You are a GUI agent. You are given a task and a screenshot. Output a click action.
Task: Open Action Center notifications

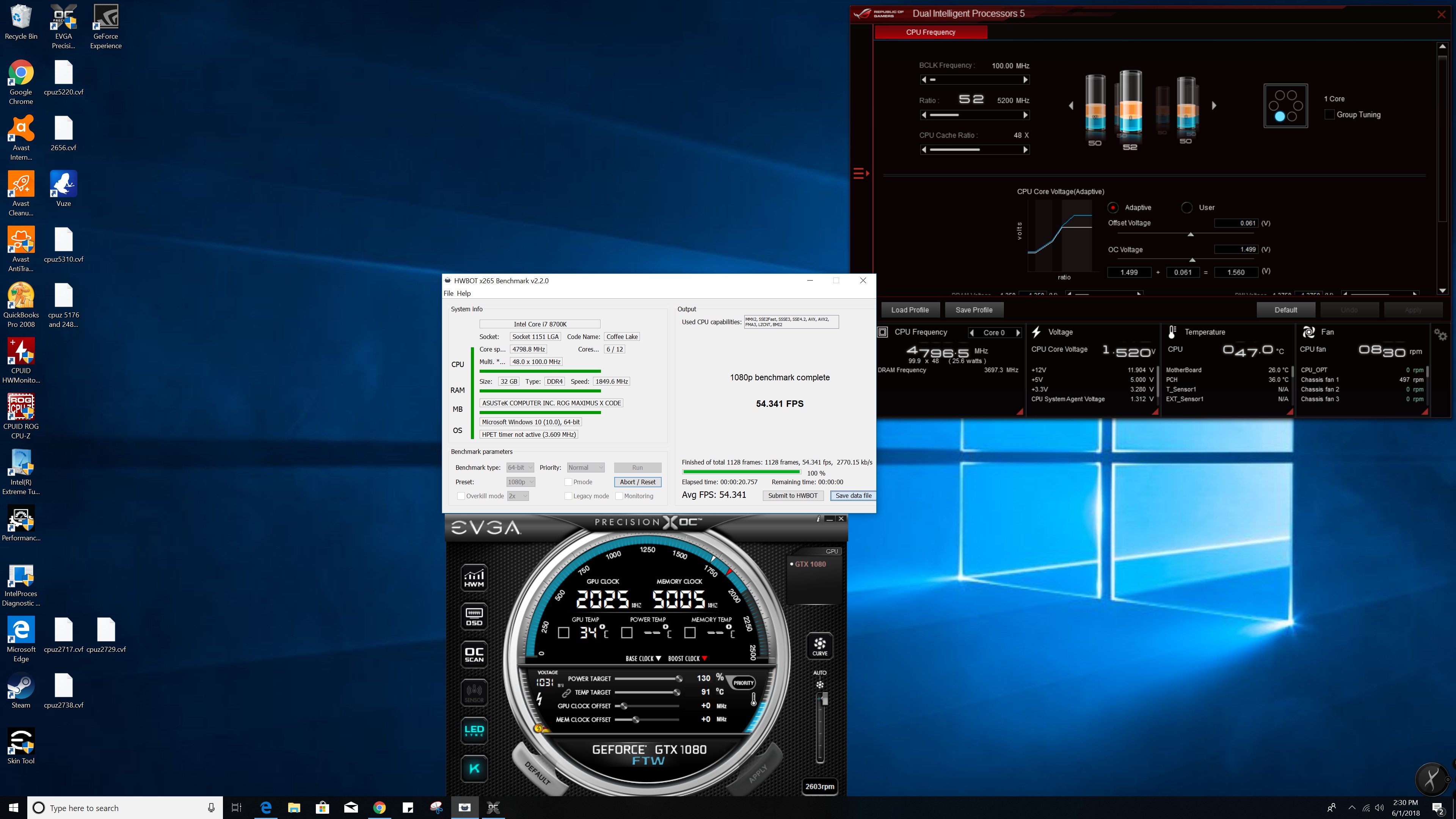1438,808
